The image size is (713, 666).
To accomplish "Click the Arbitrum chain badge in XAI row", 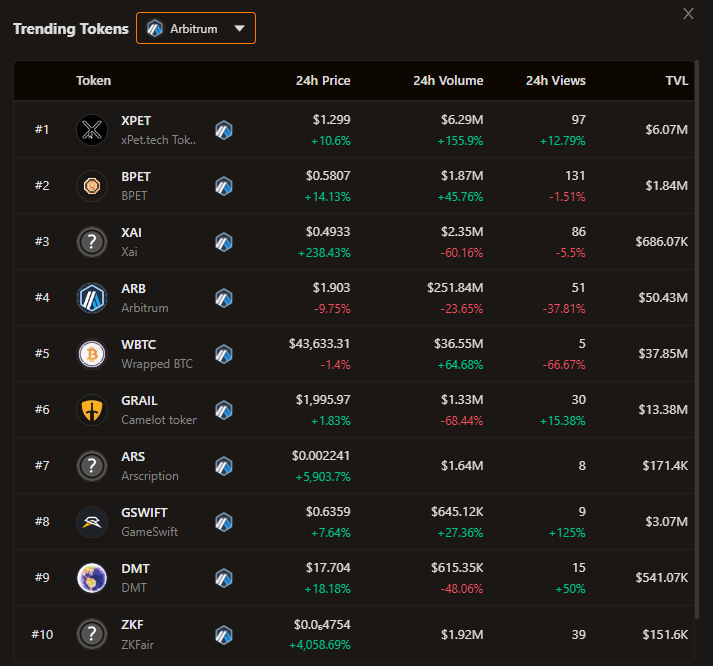I will (224, 242).
